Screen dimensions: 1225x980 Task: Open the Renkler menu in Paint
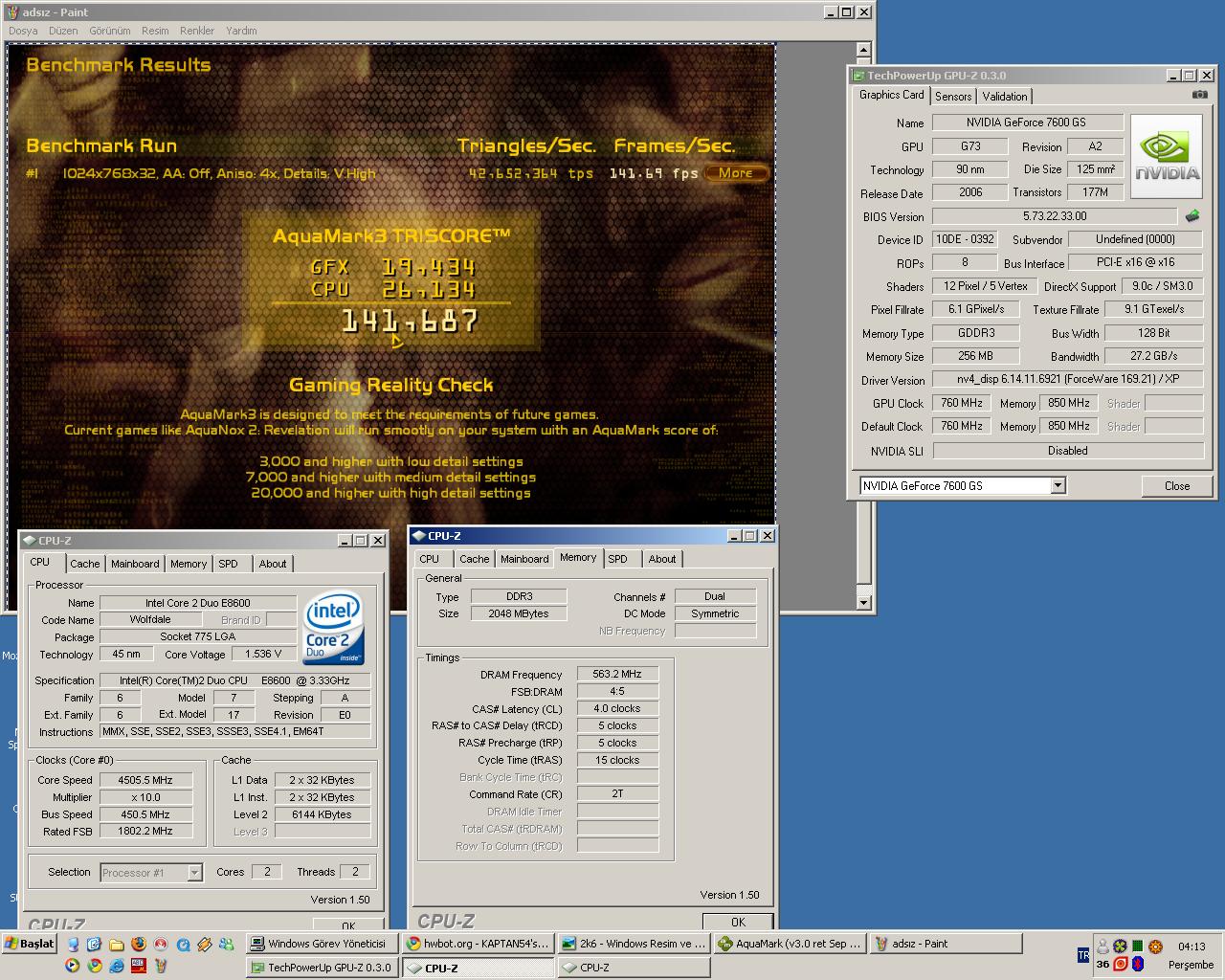(197, 31)
